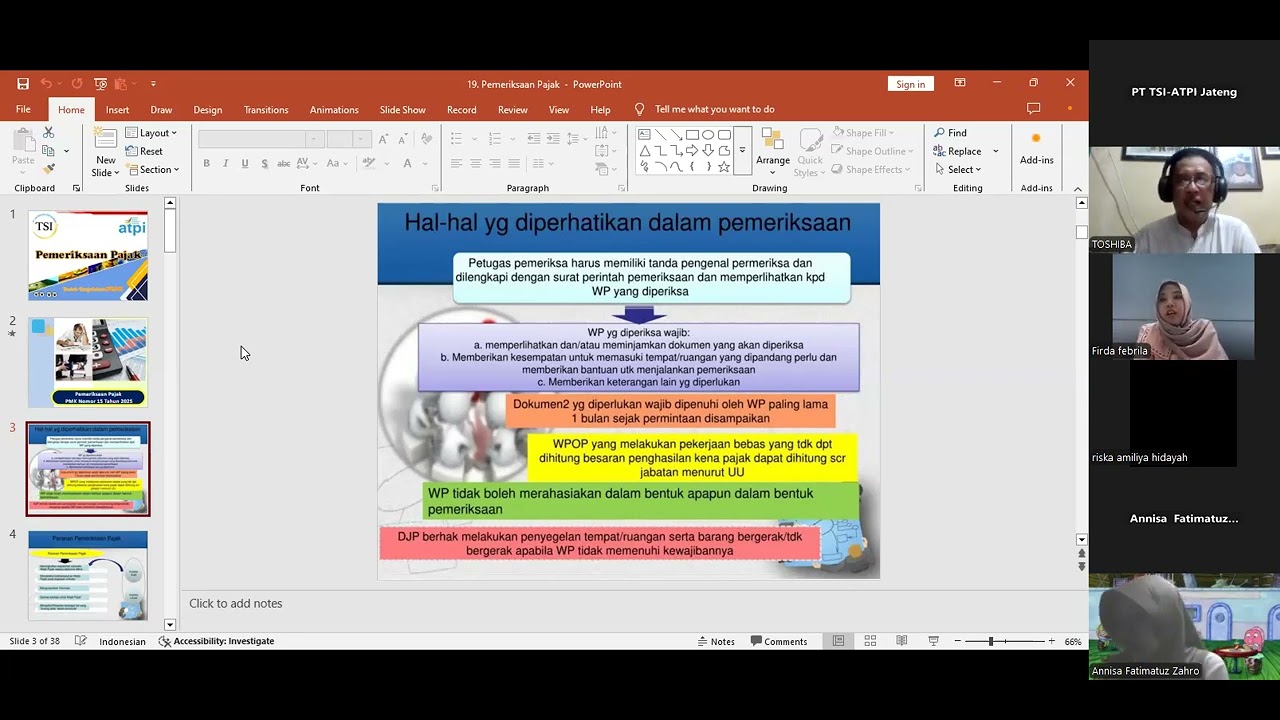This screenshot has height=720, width=1280.
Task: Toggle Italic formatting
Action: point(226,164)
